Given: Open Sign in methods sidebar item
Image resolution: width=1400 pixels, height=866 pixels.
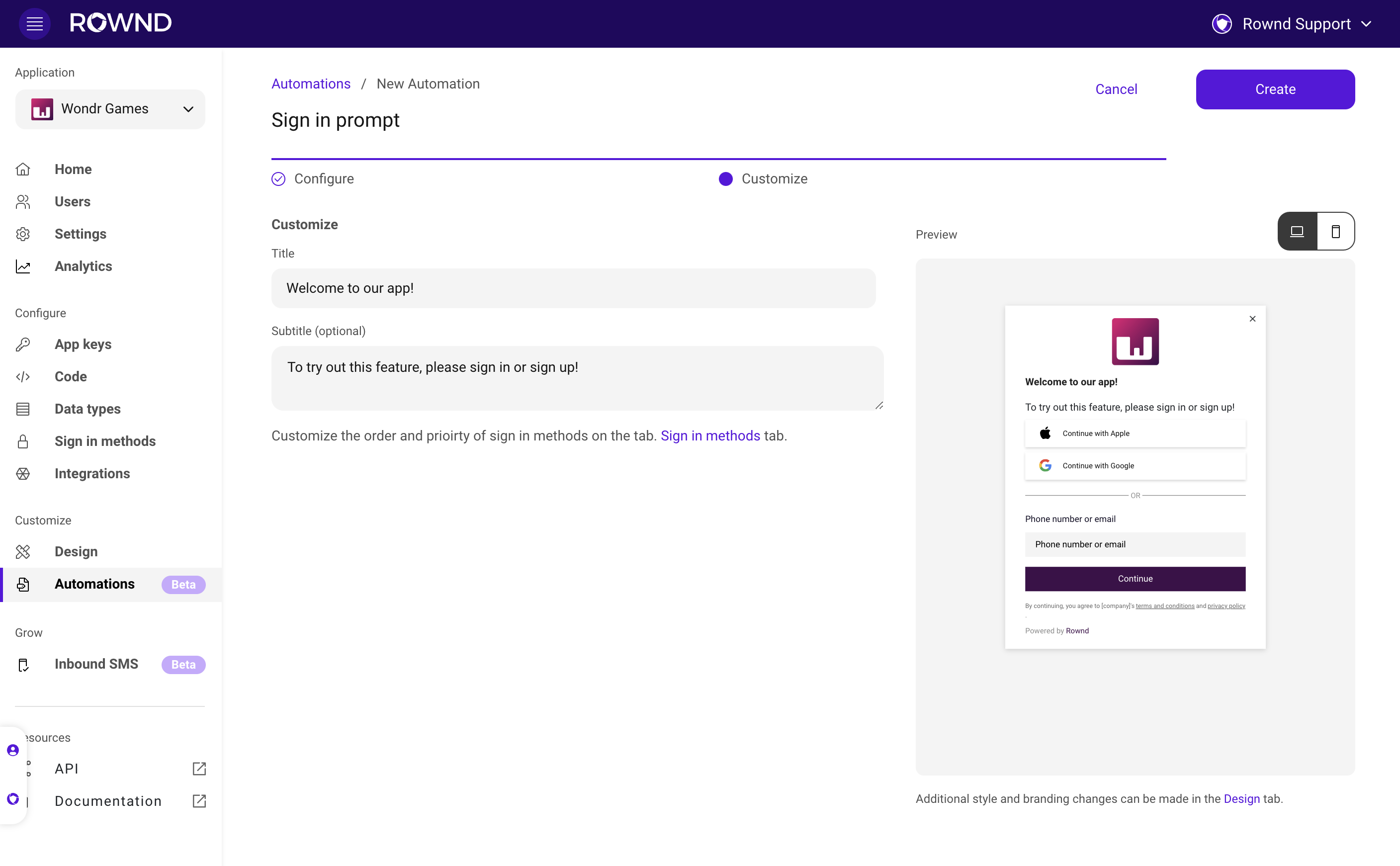Looking at the screenshot, I should click(x=105, y=441).
